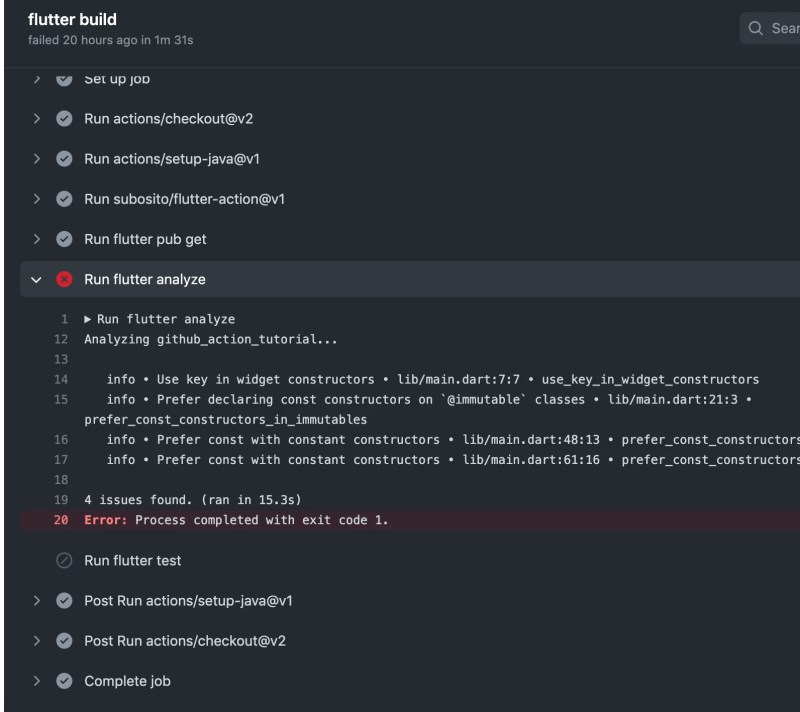
Task: Open log line number 19
Action: tap(61, 500)
